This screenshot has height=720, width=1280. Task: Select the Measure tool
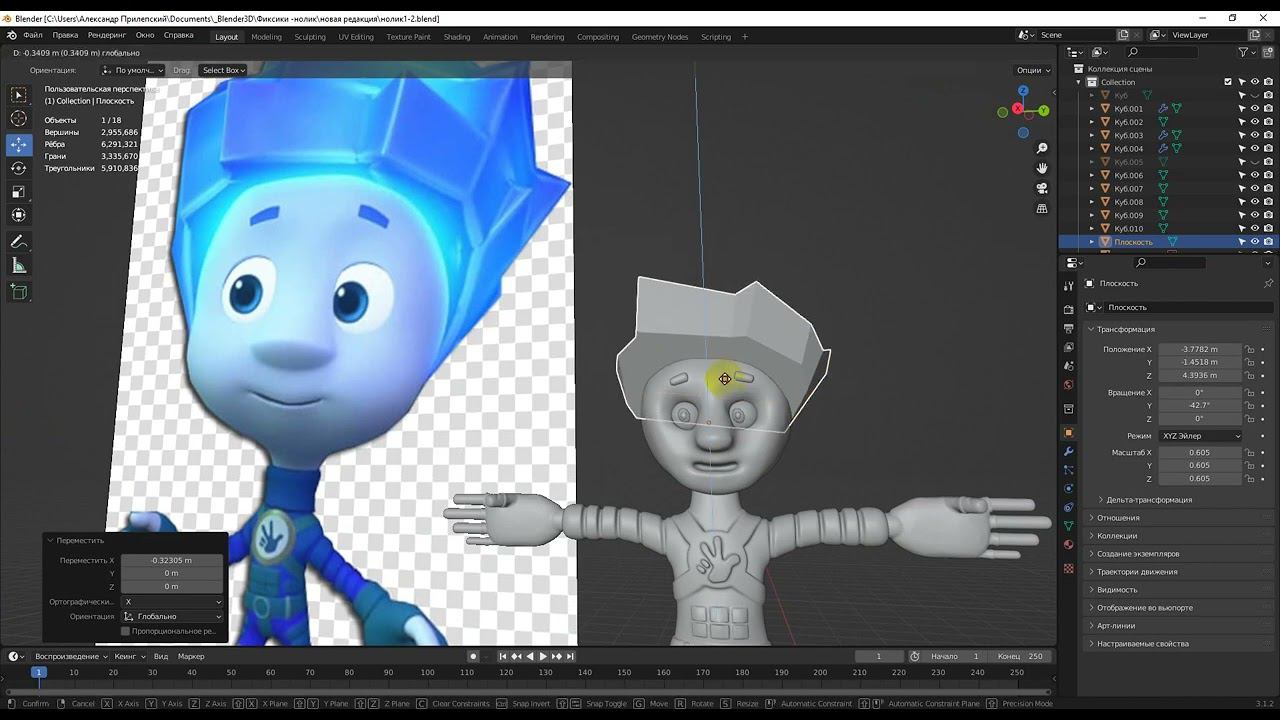tap(19, 266)
